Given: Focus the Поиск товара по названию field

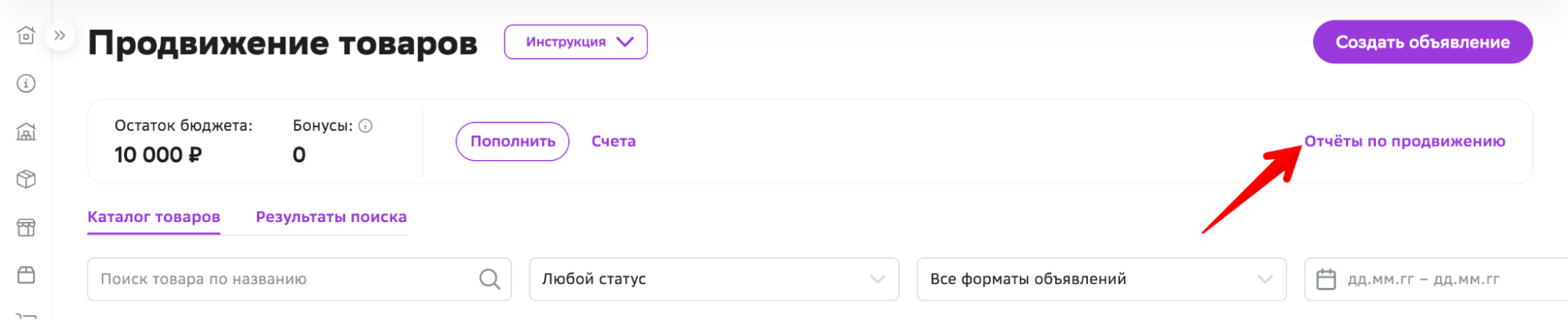Looking at the screenshot, I should (299, 279).
